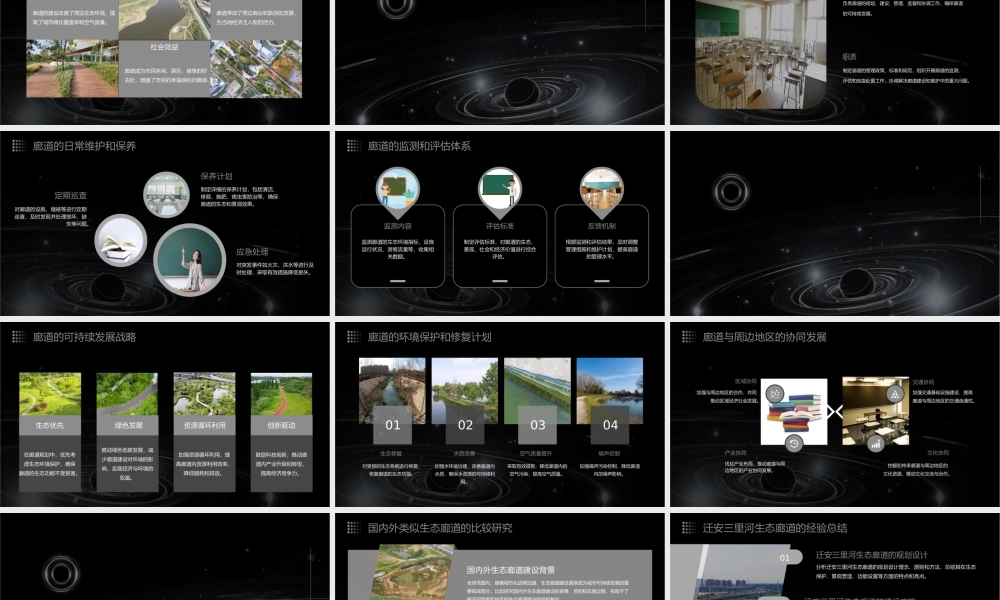Select the 03 numbered canal photo
The width and height of the screenshot is (1000, 600).
click(538, 391)
